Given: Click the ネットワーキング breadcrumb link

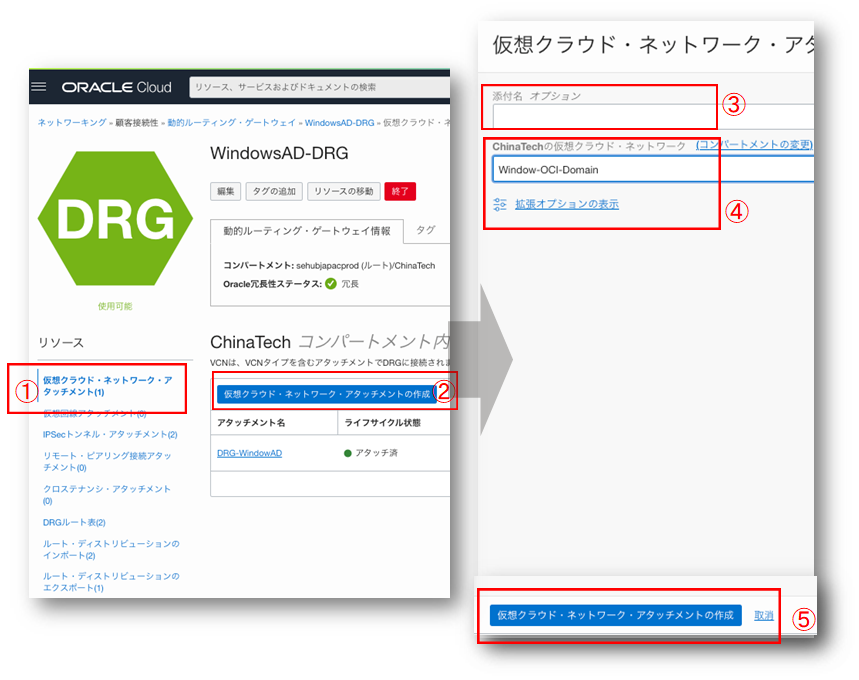Looking at the screenshot, I should pyautogui.click(x=72, y=123).
